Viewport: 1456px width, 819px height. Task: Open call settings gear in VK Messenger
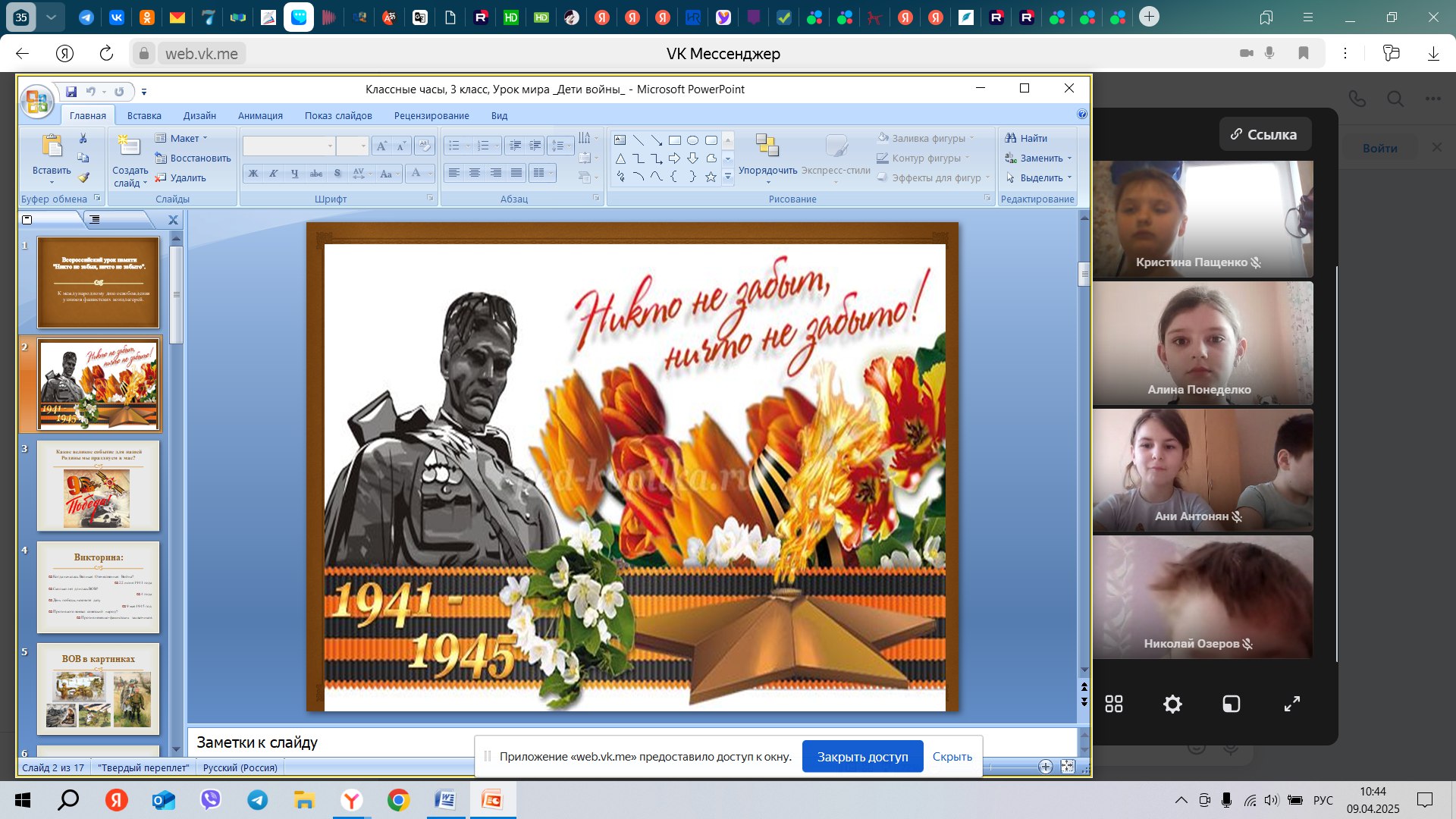(1172, 704)
